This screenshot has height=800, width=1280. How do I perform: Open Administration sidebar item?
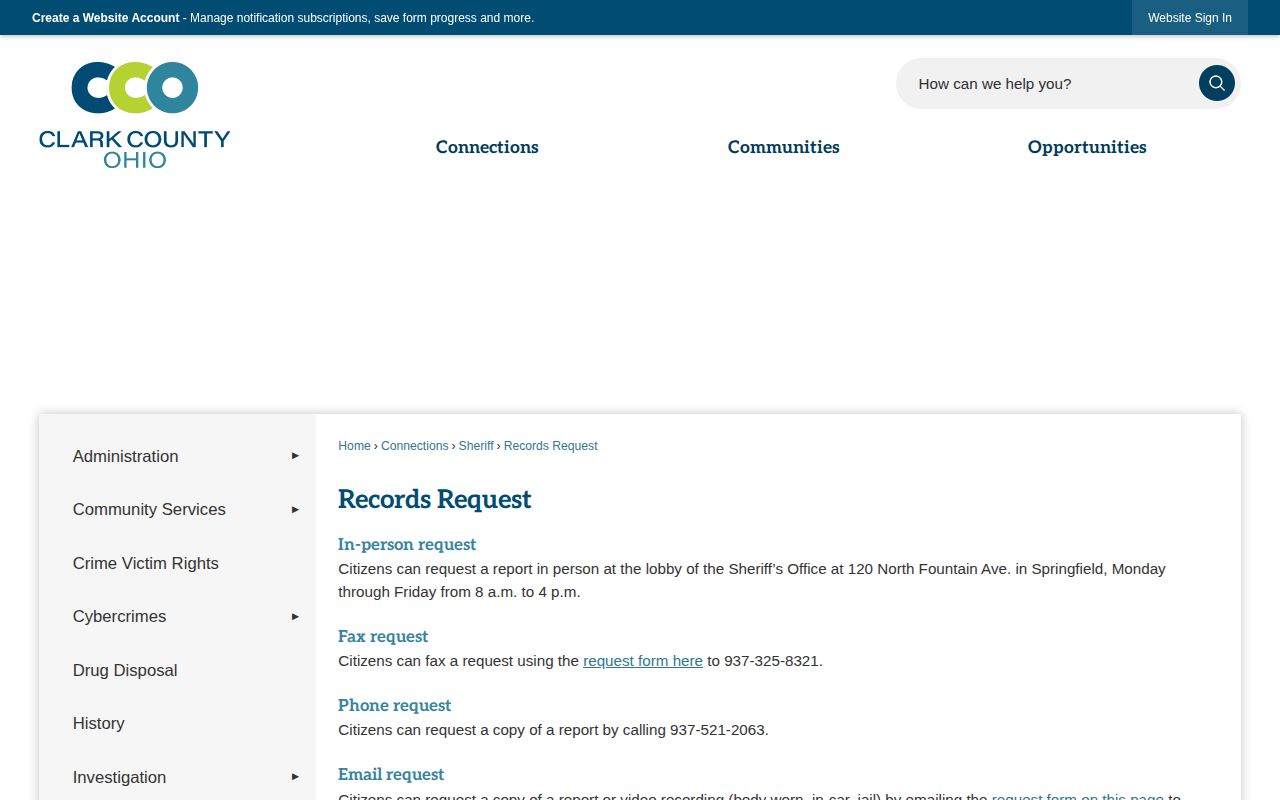tap(126, 456)
